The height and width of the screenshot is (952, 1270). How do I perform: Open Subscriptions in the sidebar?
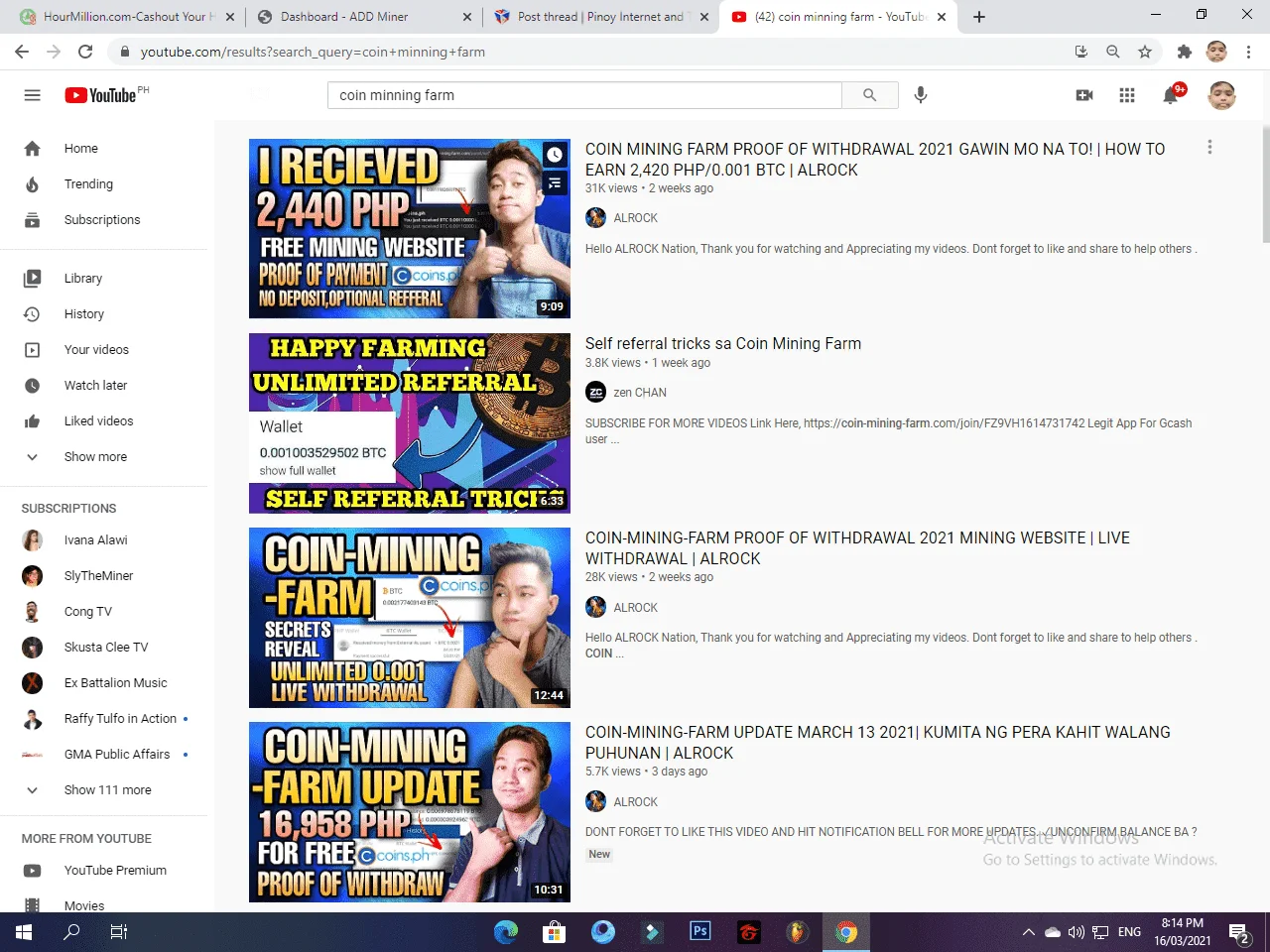coord(104,220)
